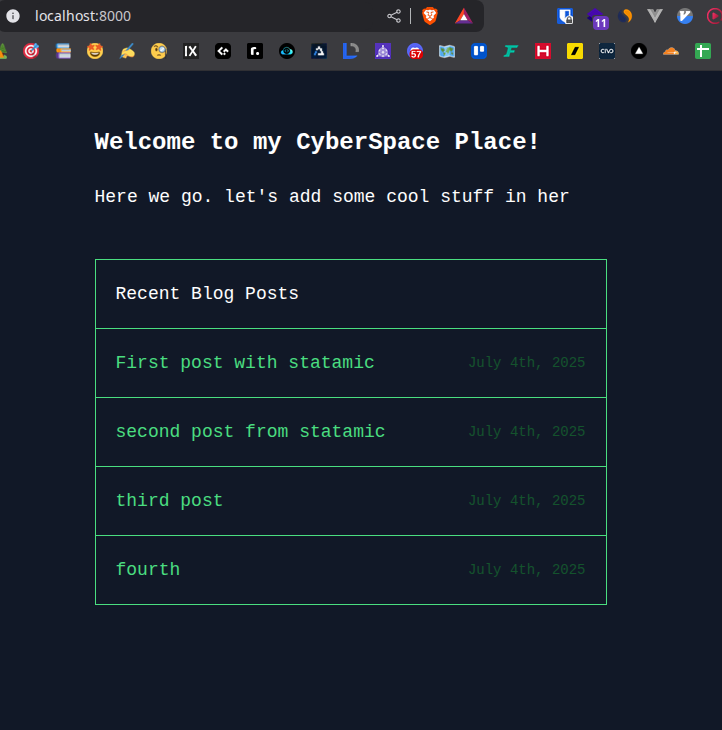Screen dimensions: 722x730
Task: Open the purple extension with the 11 badge
Action: point(598,18)
